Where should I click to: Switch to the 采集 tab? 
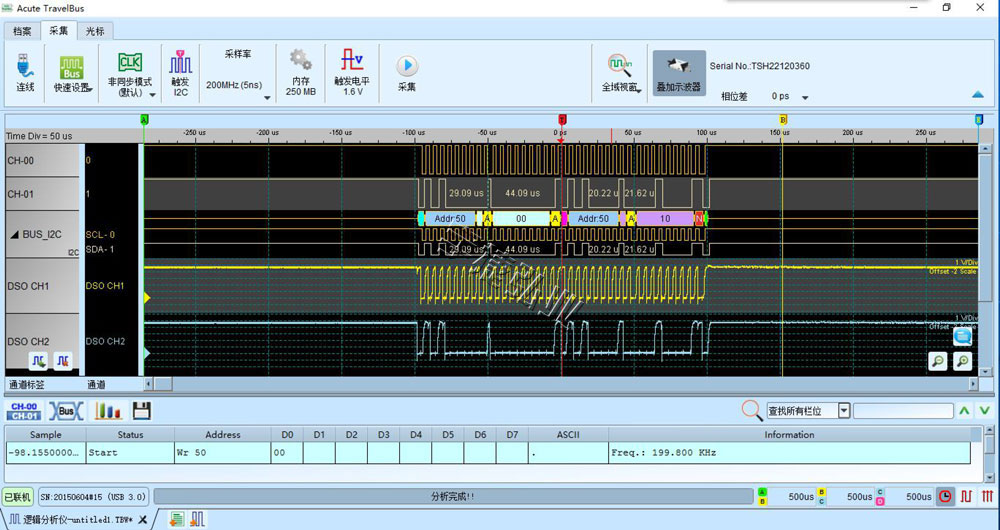59,30
